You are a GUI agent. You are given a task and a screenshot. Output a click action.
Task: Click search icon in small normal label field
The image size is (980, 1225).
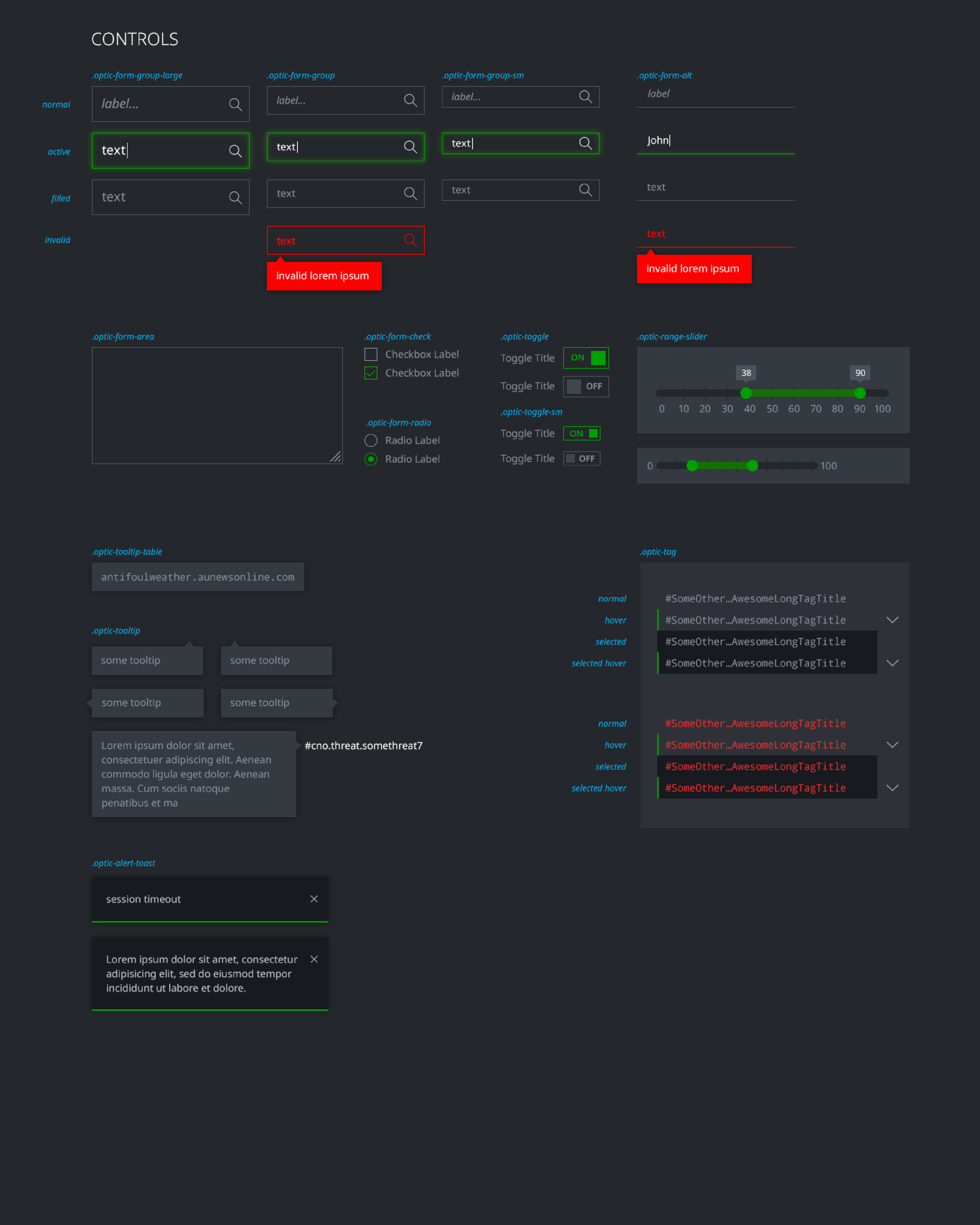coord(585,96)
